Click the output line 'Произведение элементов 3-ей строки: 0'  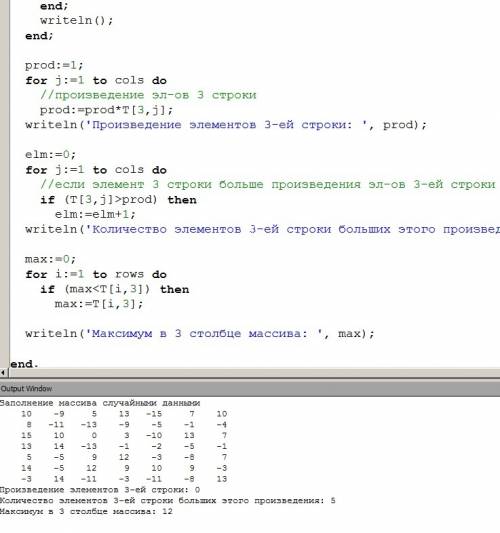point(100,490)
